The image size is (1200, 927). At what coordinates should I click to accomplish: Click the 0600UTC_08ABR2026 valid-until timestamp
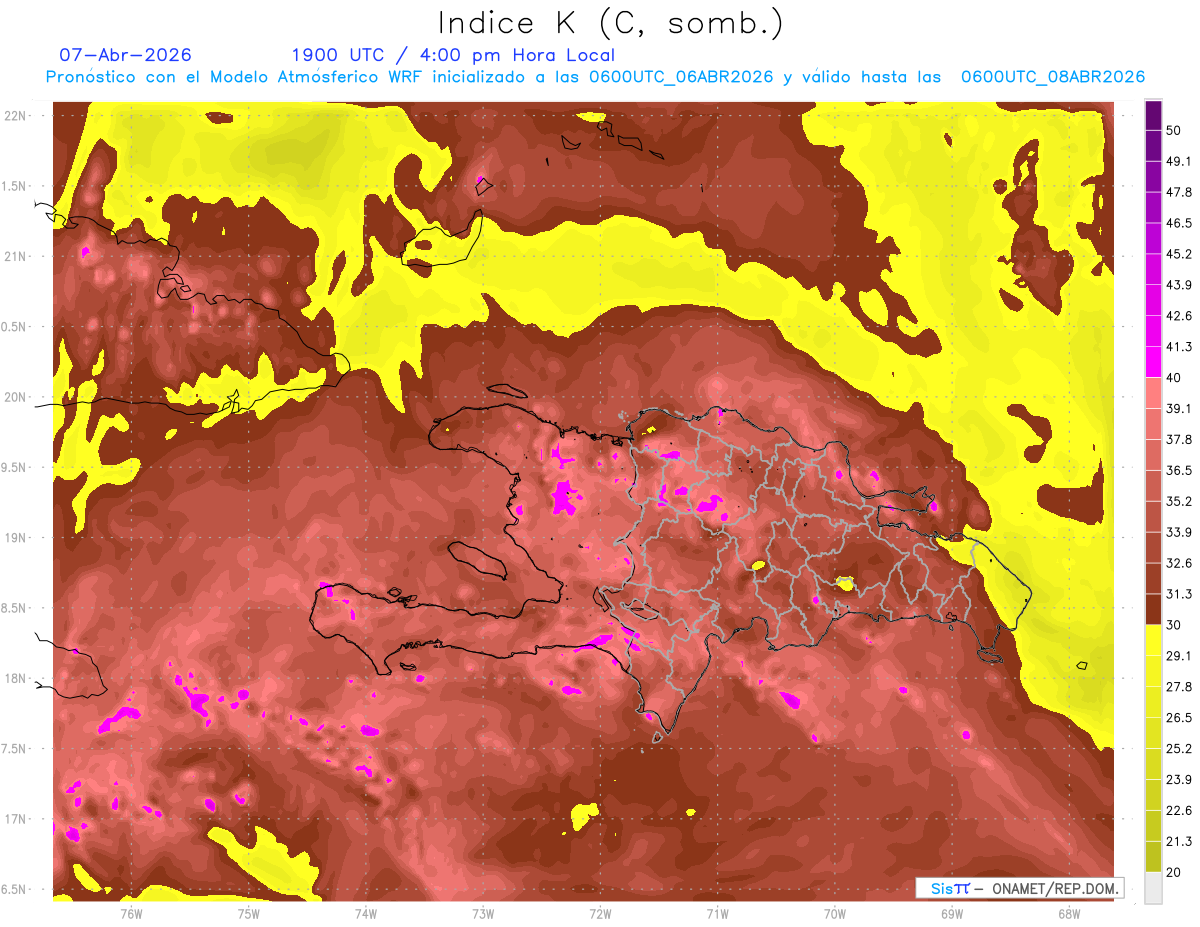[x=1053, y=77]
